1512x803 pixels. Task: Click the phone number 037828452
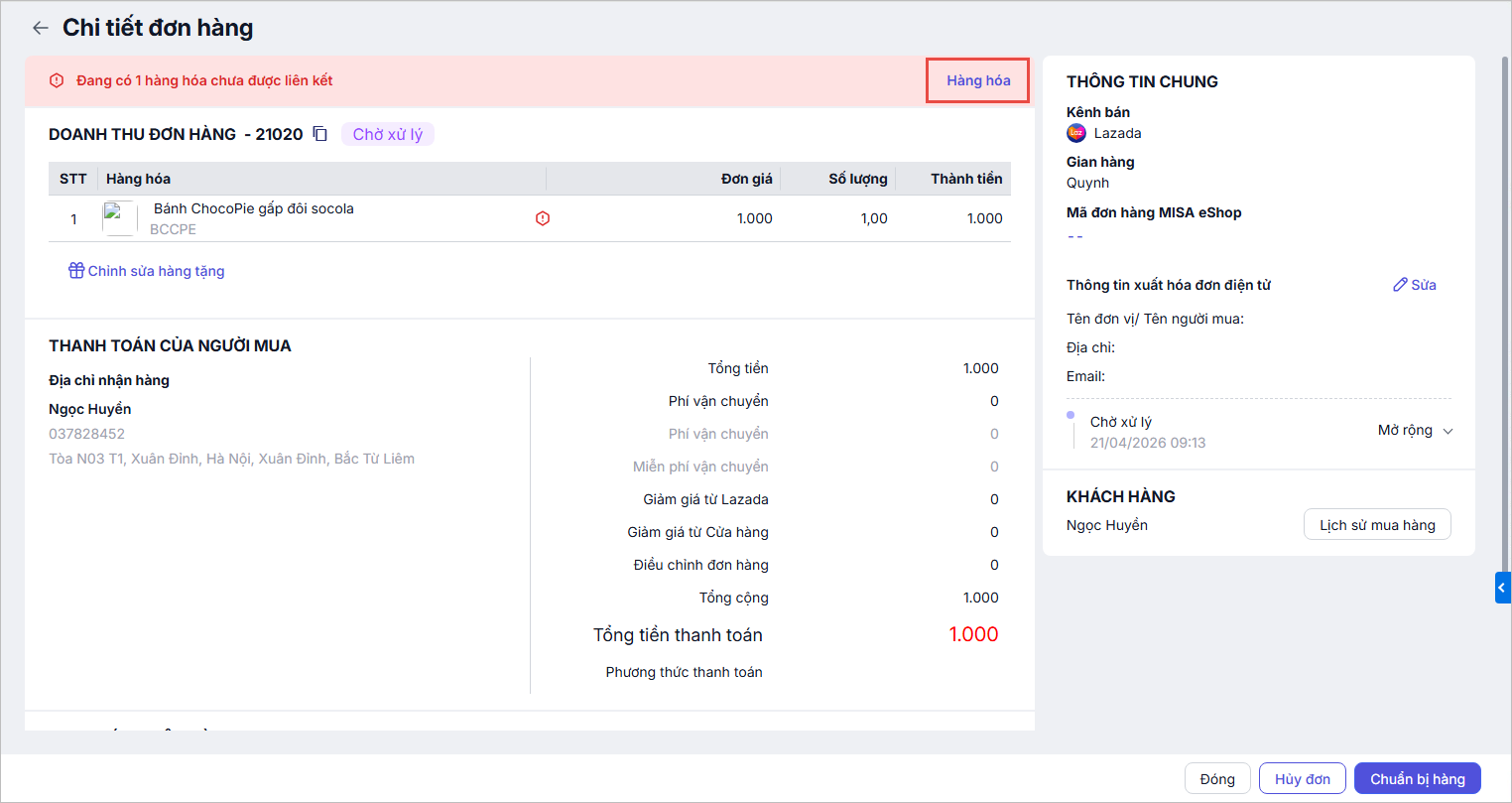(x=87, y=434)
